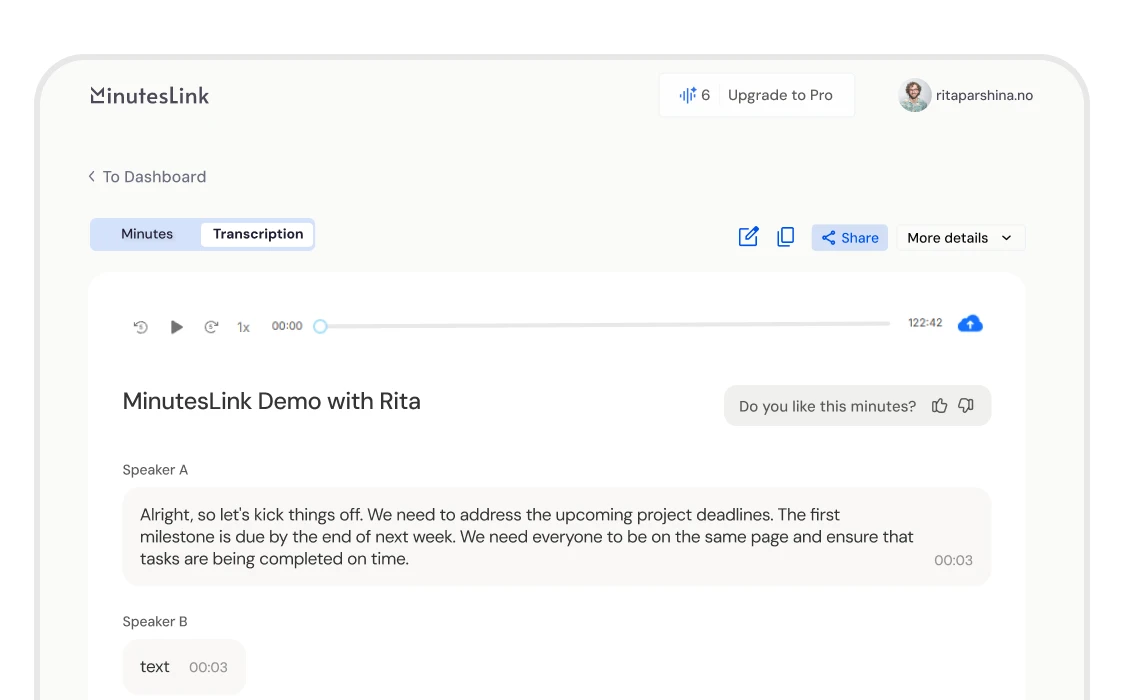
Task: Click the thumbs up feedback icon
Action: click(x=939, y=406)
